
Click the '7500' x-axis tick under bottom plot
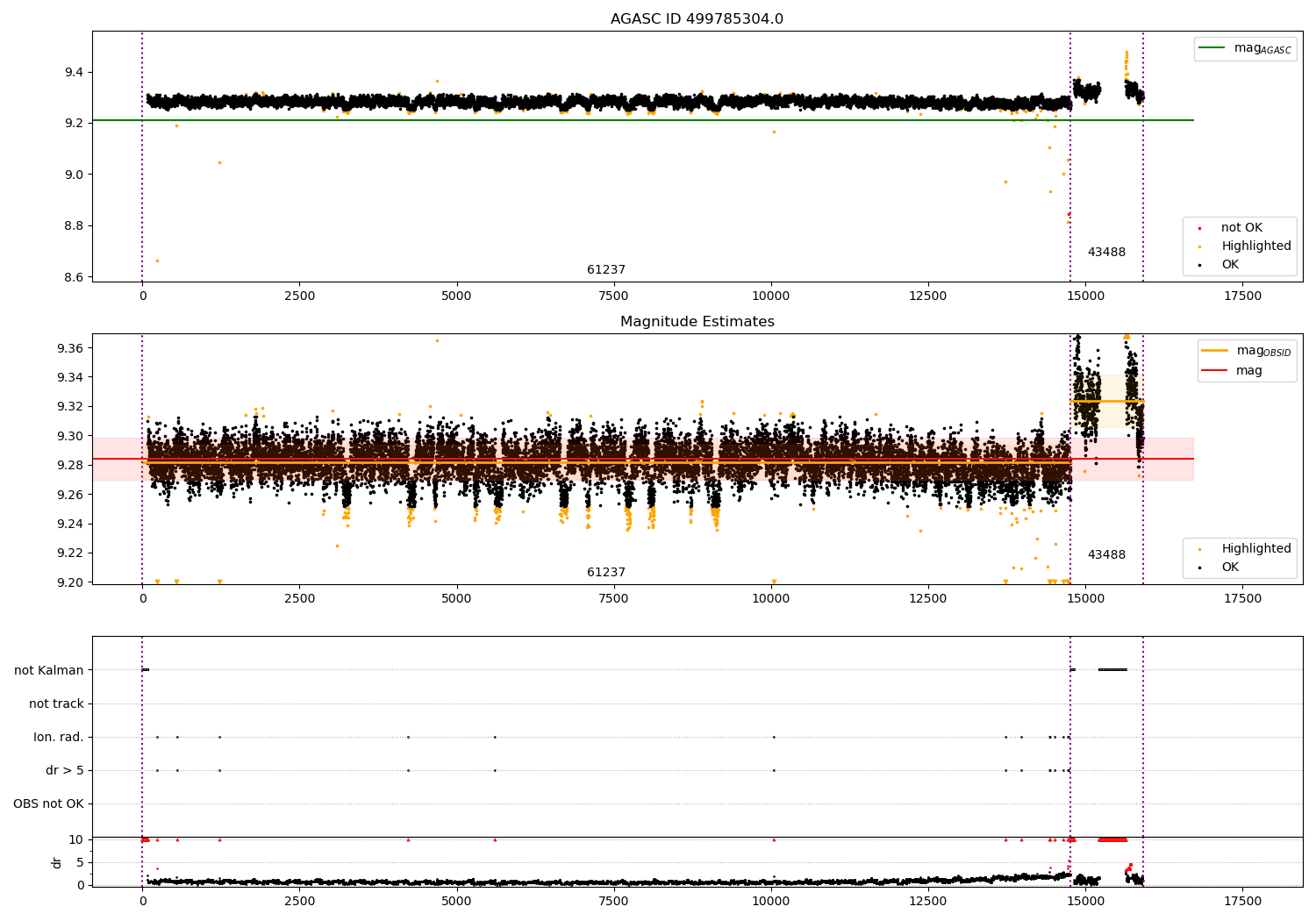pos(613,902)
